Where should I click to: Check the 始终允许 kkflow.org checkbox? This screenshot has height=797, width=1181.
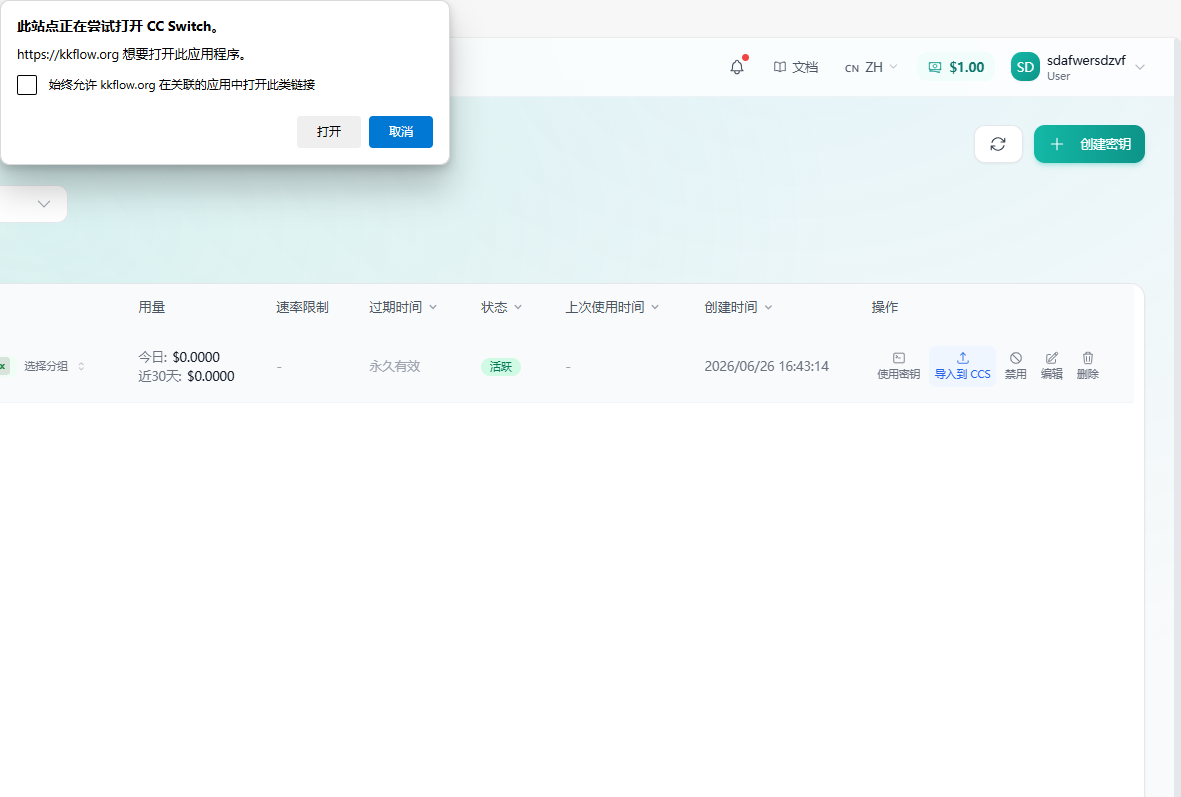(x=27, y=85)
